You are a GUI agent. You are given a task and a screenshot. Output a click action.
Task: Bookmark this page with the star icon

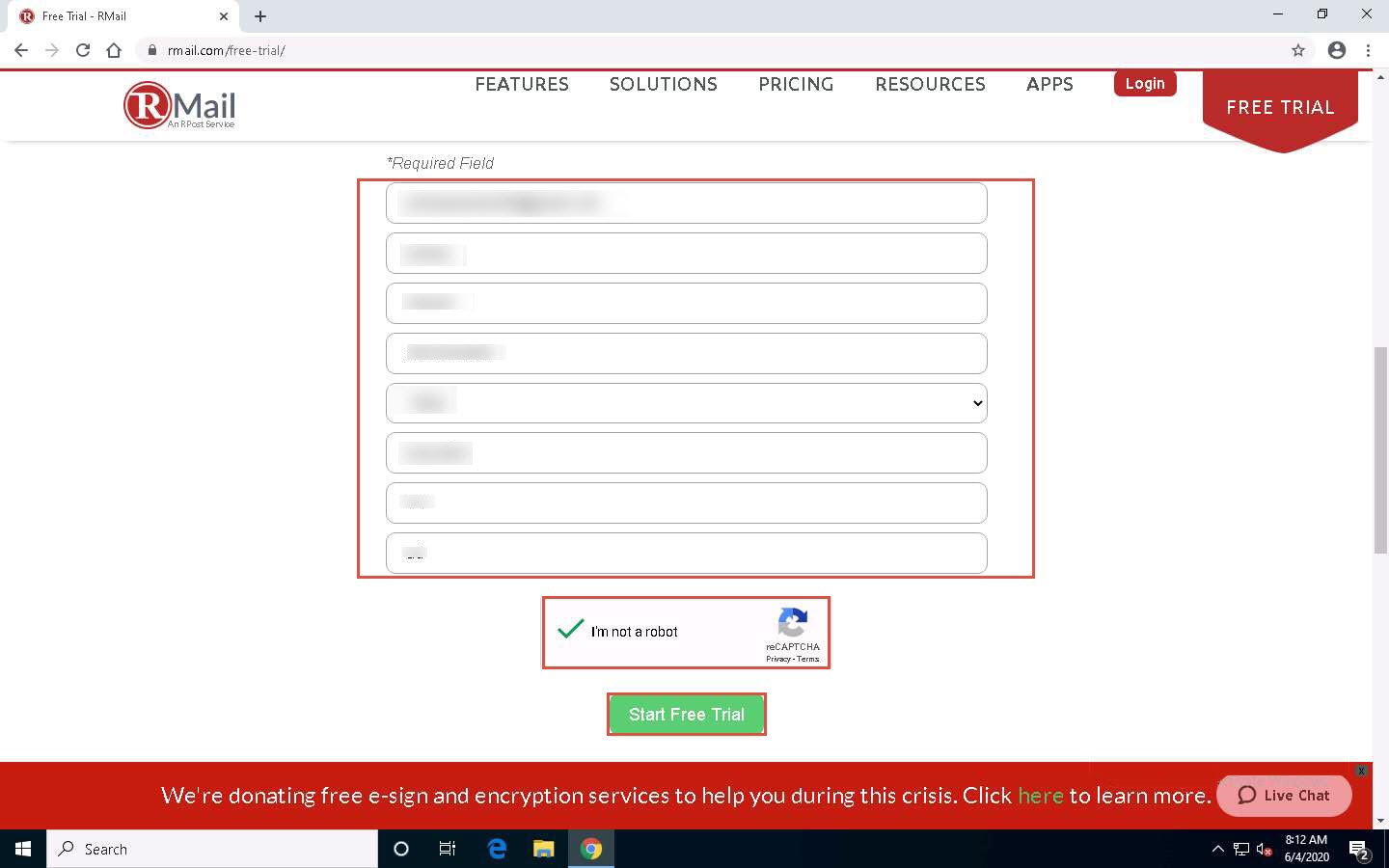tap(1298, 50)
